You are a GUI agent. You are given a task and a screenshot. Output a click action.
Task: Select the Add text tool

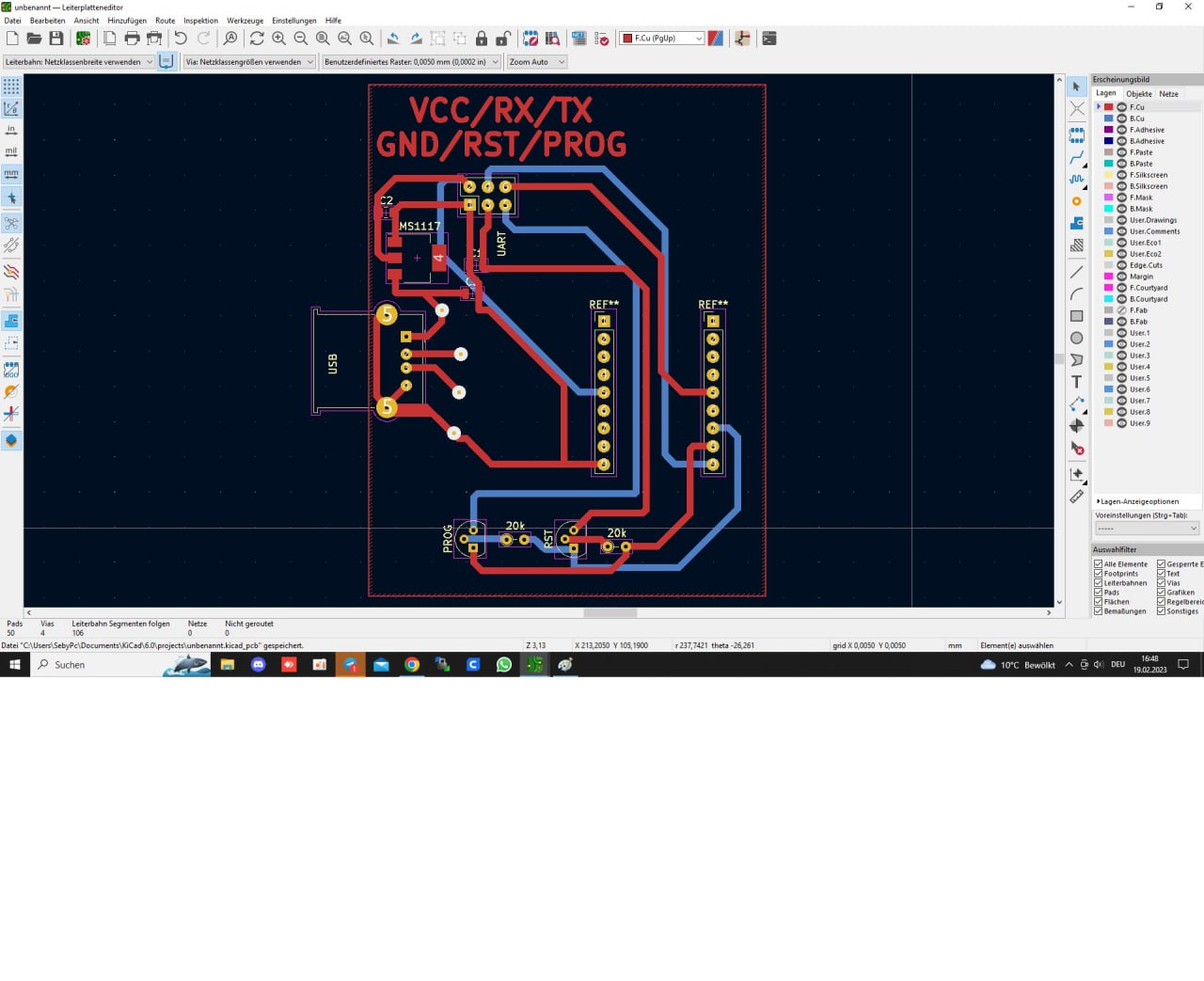coord(1077,382)
